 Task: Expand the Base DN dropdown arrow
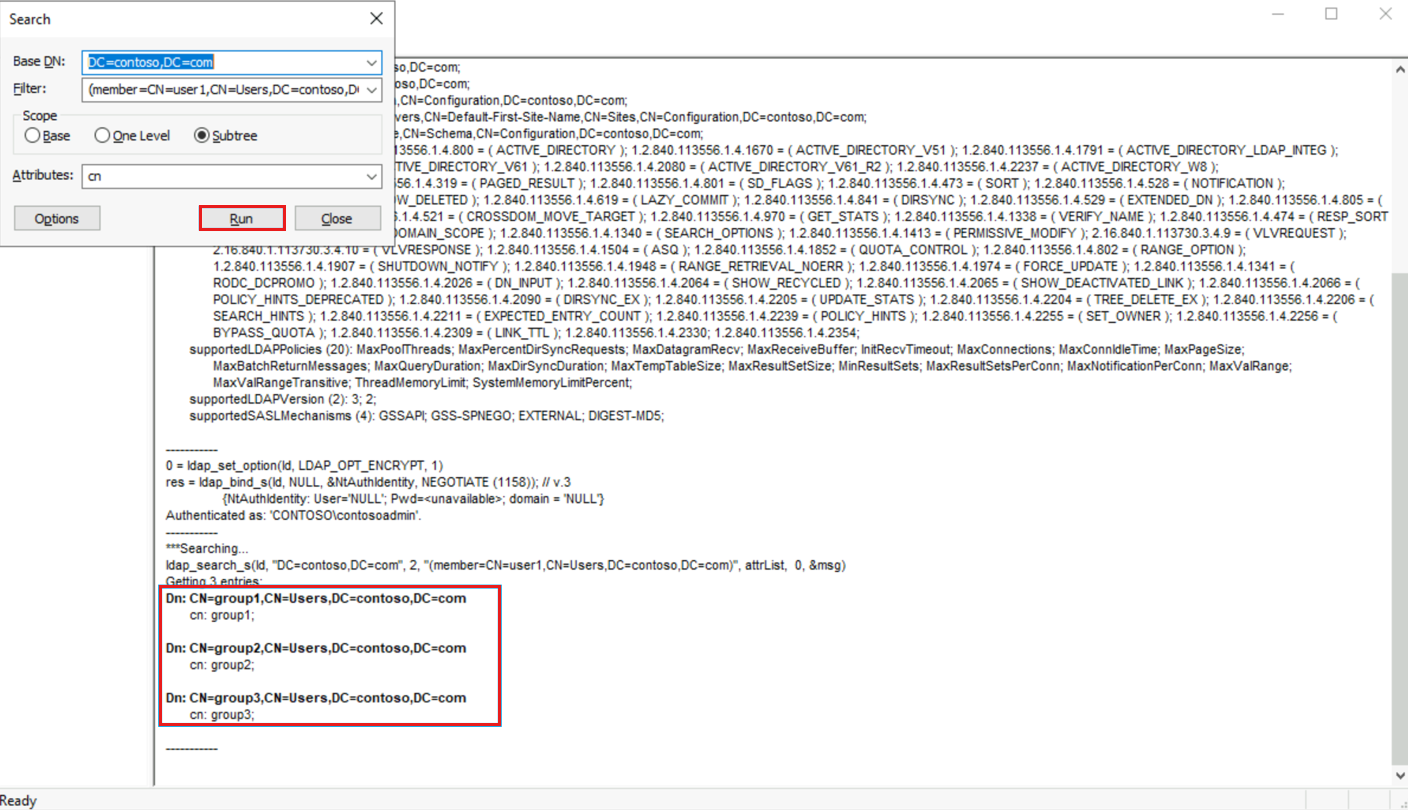click(371, 62)
